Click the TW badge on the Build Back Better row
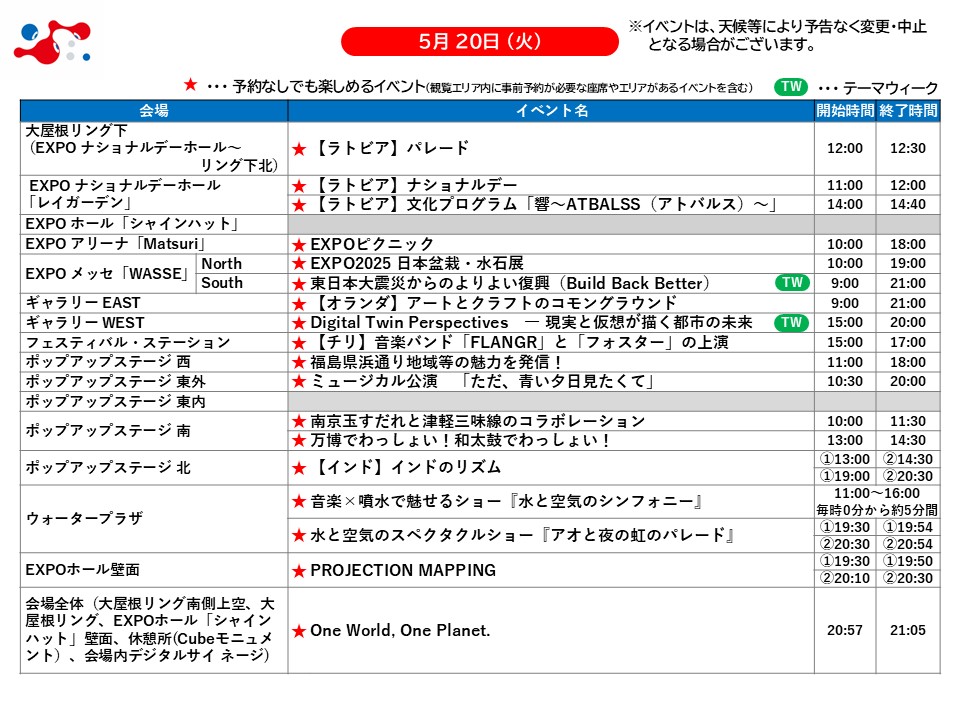 (x=792, y=283)
